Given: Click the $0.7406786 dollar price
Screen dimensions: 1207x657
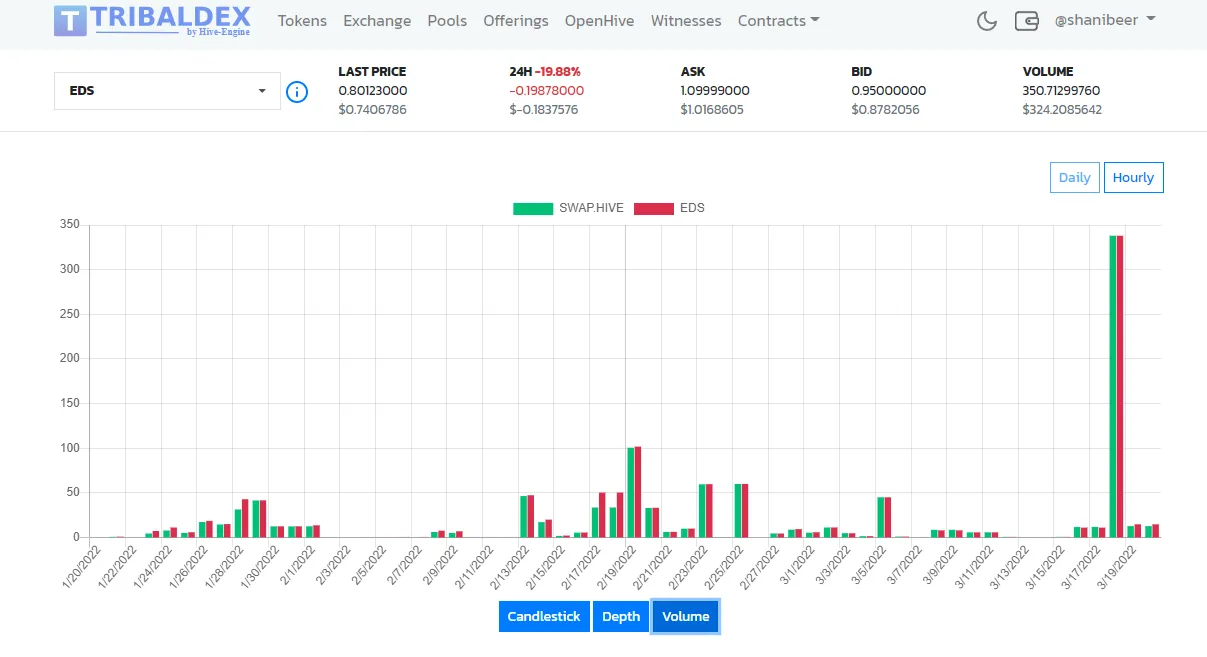Looking at the screenshot, I should [x=372, y=109].
